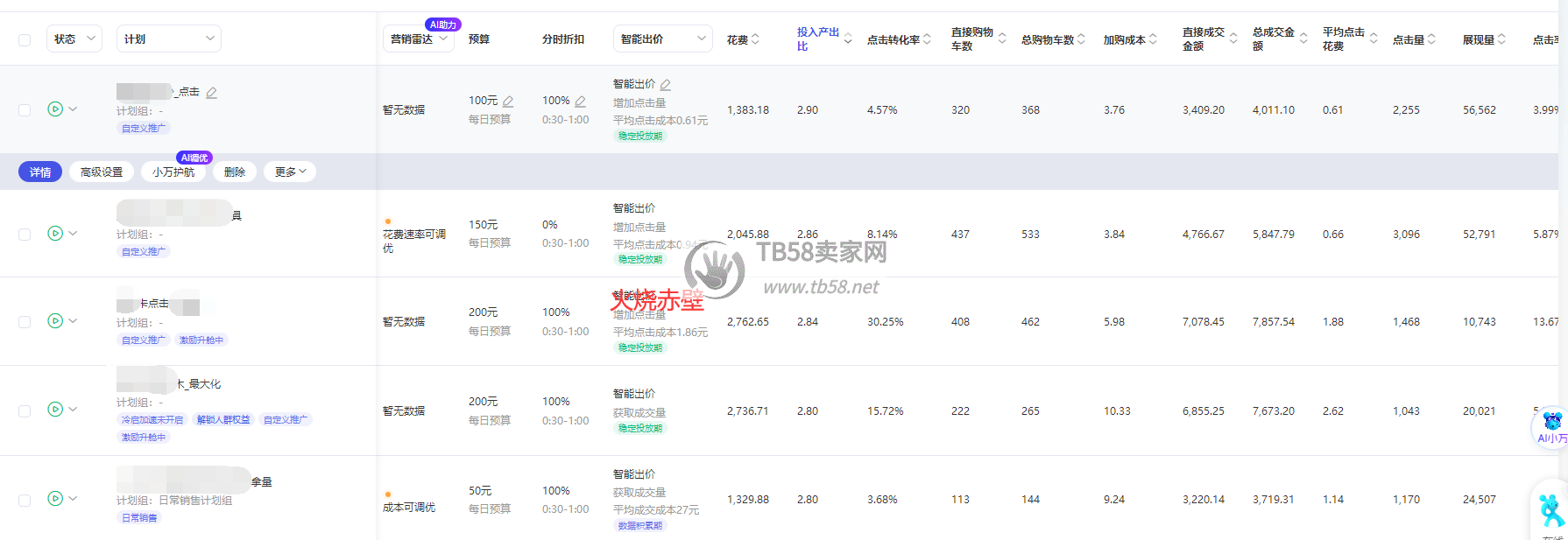Select the checkbox of the 150元 budget plan
The height and width of the screenshot is (540, 1568).
point(25,235)
